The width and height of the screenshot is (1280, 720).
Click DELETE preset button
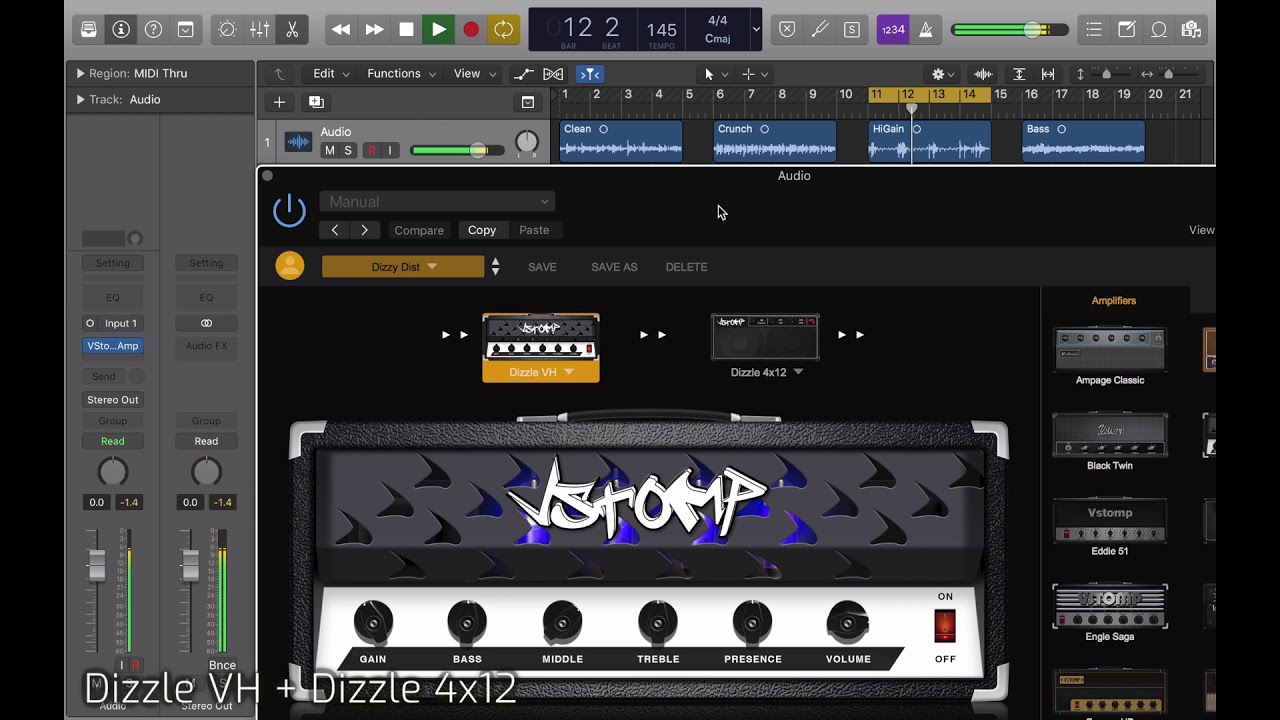(686, 267)
